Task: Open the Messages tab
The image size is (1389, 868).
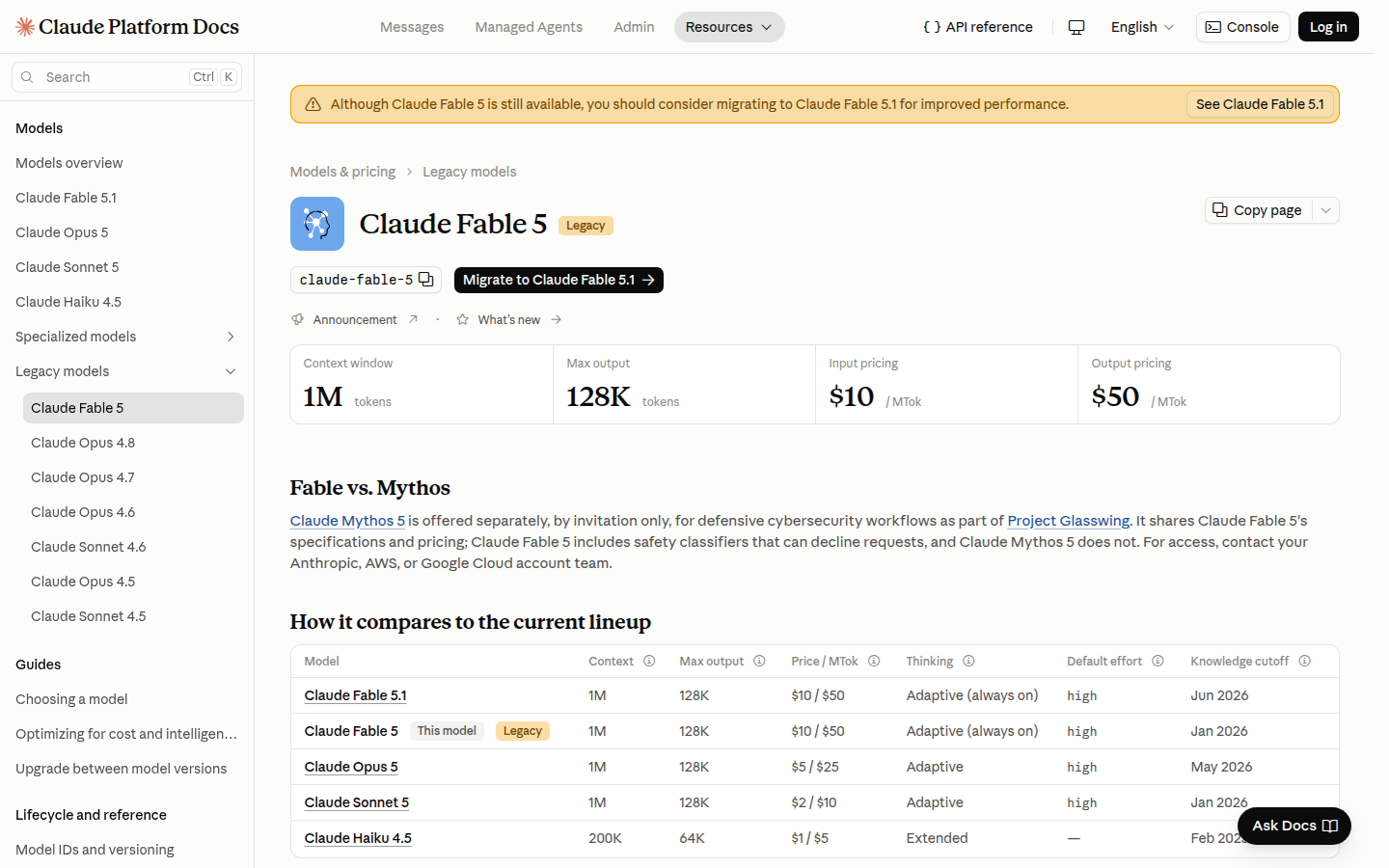Action: [x=412, y=27]
